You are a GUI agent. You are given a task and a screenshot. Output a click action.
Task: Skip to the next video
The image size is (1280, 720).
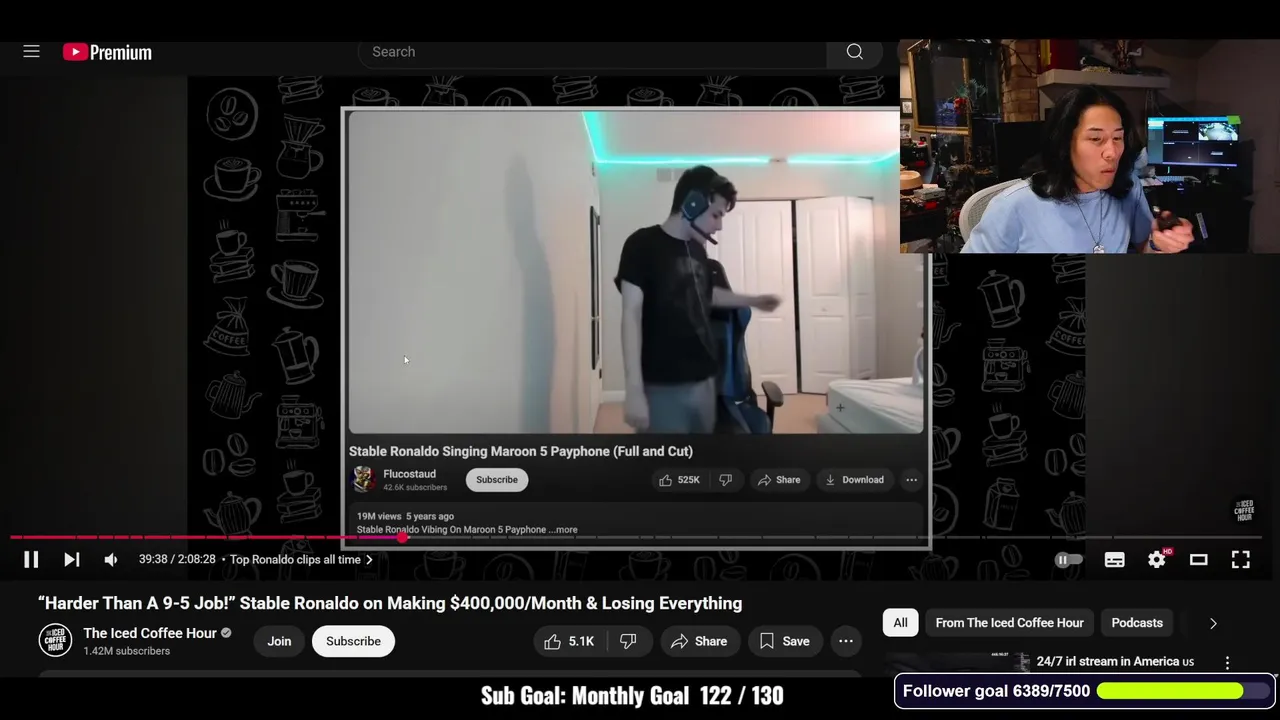tap(72, 560)
